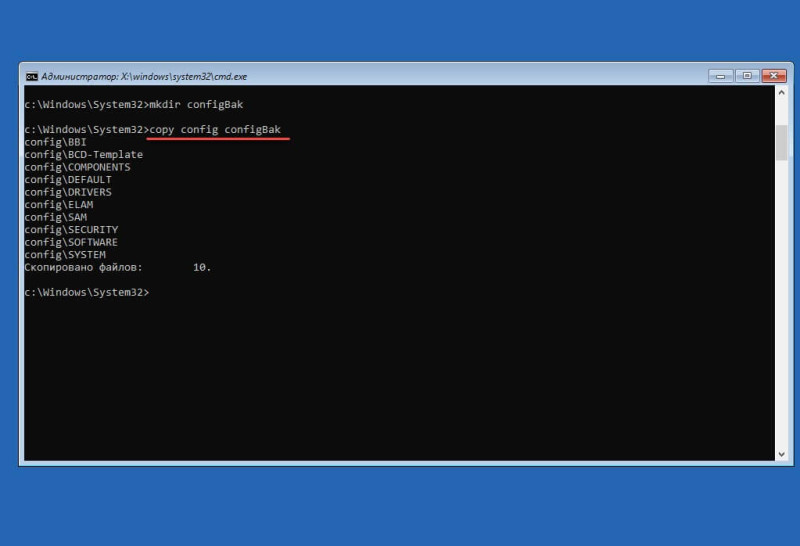The height and width of the screenshot is (546, 800).
Task: Click the last empty c:\Windows\System32> prompt
Action: coord(87,292)
